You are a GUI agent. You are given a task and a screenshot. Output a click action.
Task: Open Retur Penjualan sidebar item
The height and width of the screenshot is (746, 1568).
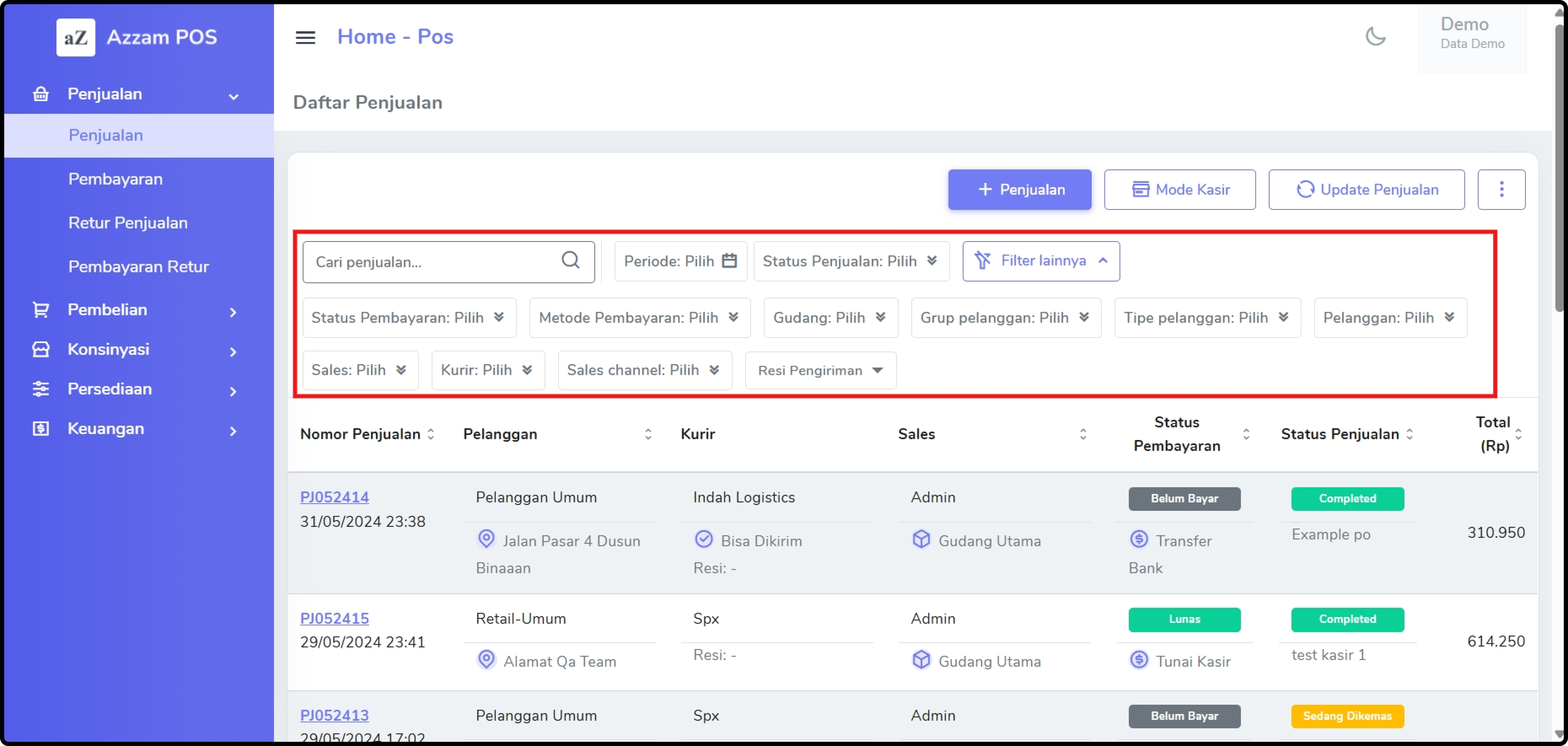pyautogui.click(x=128, y=223)
